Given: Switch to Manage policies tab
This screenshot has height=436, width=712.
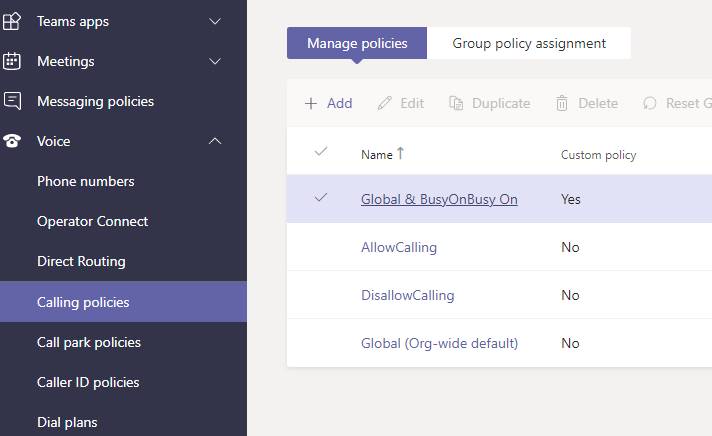Looking at the screenshot, I should 357,43.
